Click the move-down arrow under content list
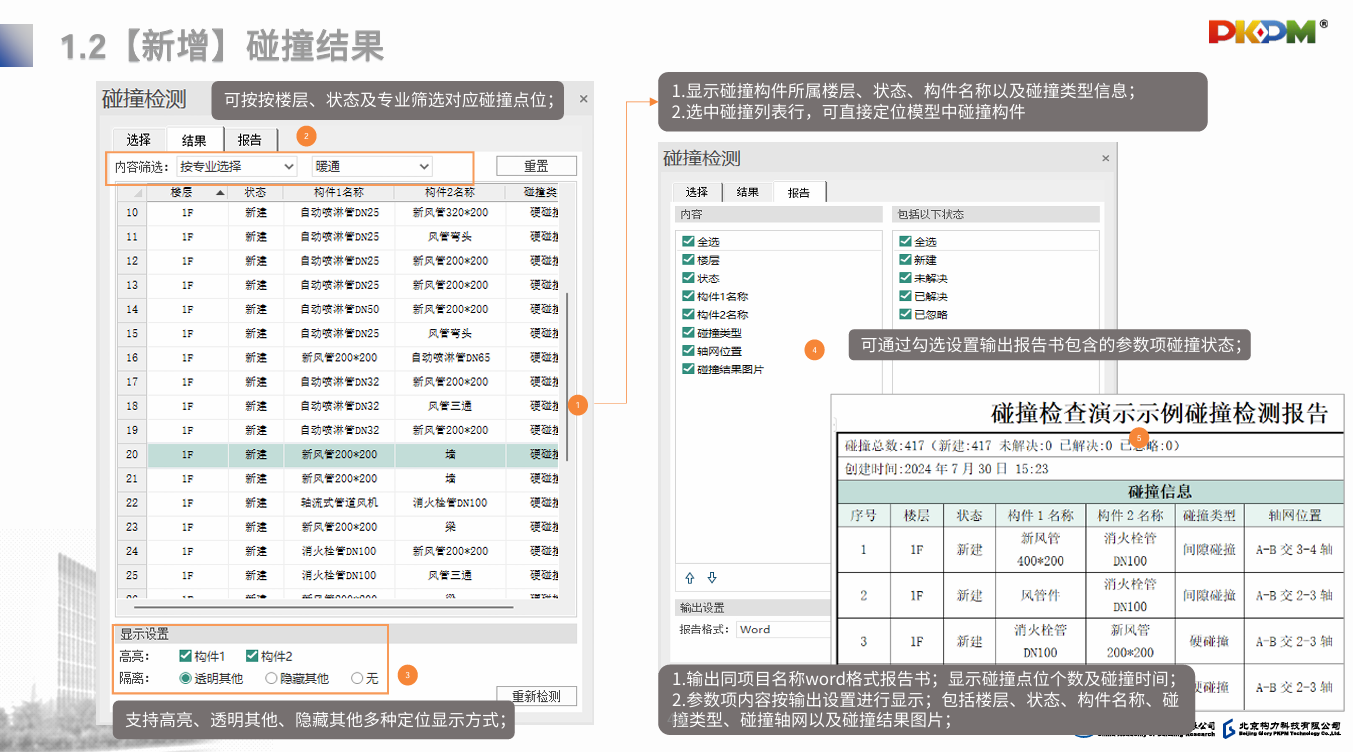Image resolution: width=1353 pixels, height=752 pixels. 712,578
